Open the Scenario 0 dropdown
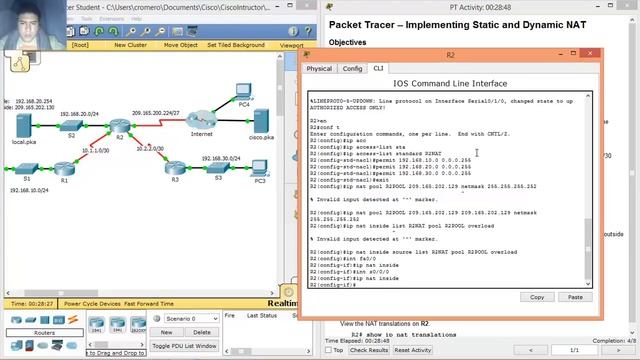This screenshot has width=640, height=360. tap(192, 318)
